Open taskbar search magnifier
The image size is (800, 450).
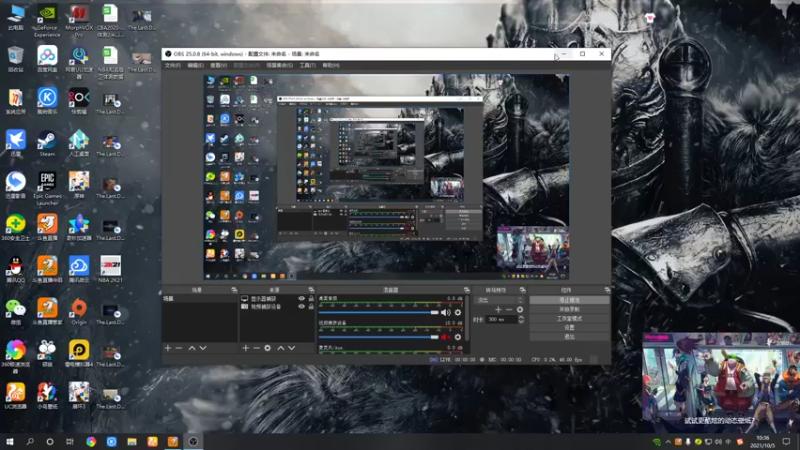tap(30, 442)
